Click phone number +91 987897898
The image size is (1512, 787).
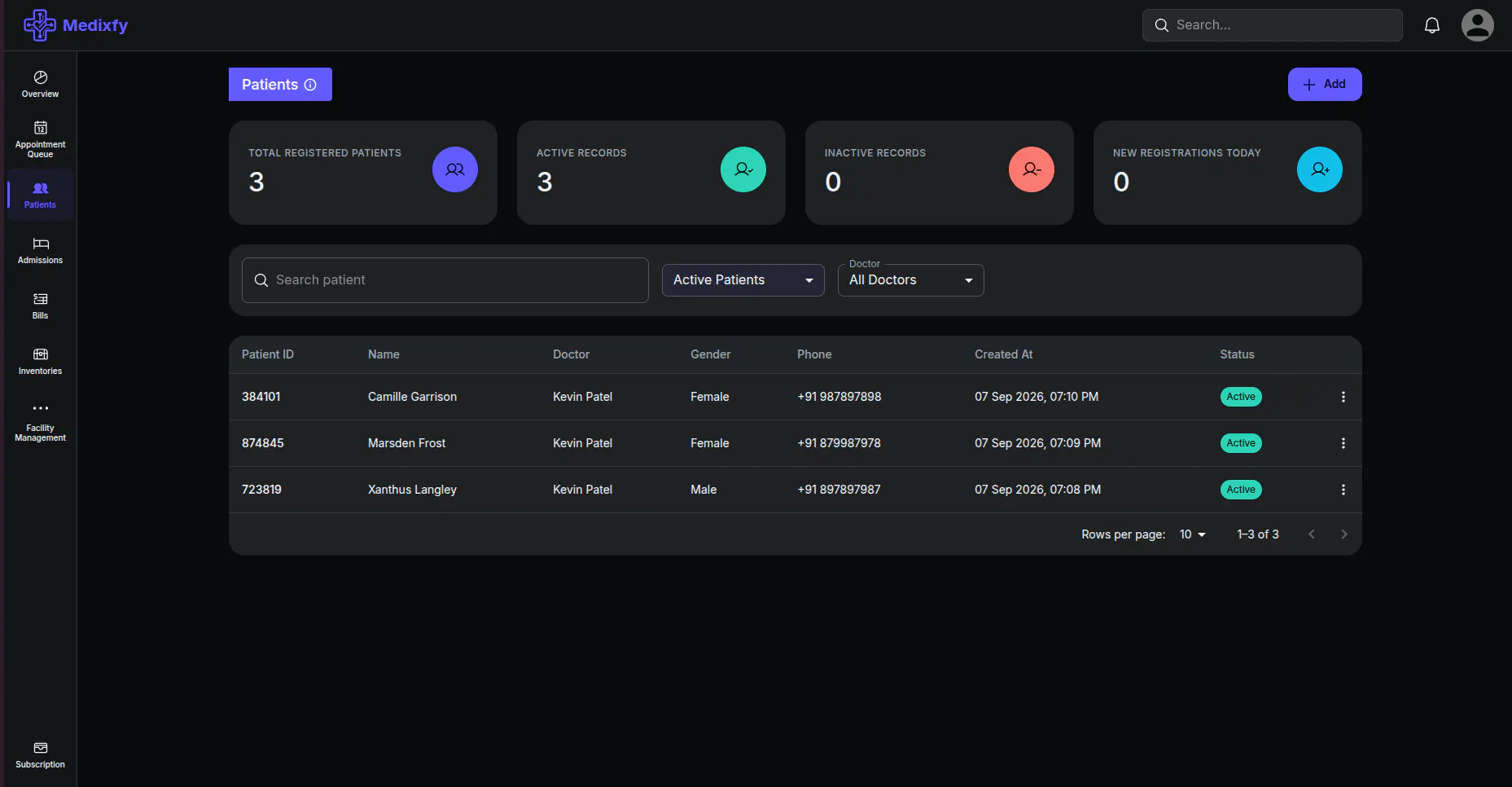point(839,397)
